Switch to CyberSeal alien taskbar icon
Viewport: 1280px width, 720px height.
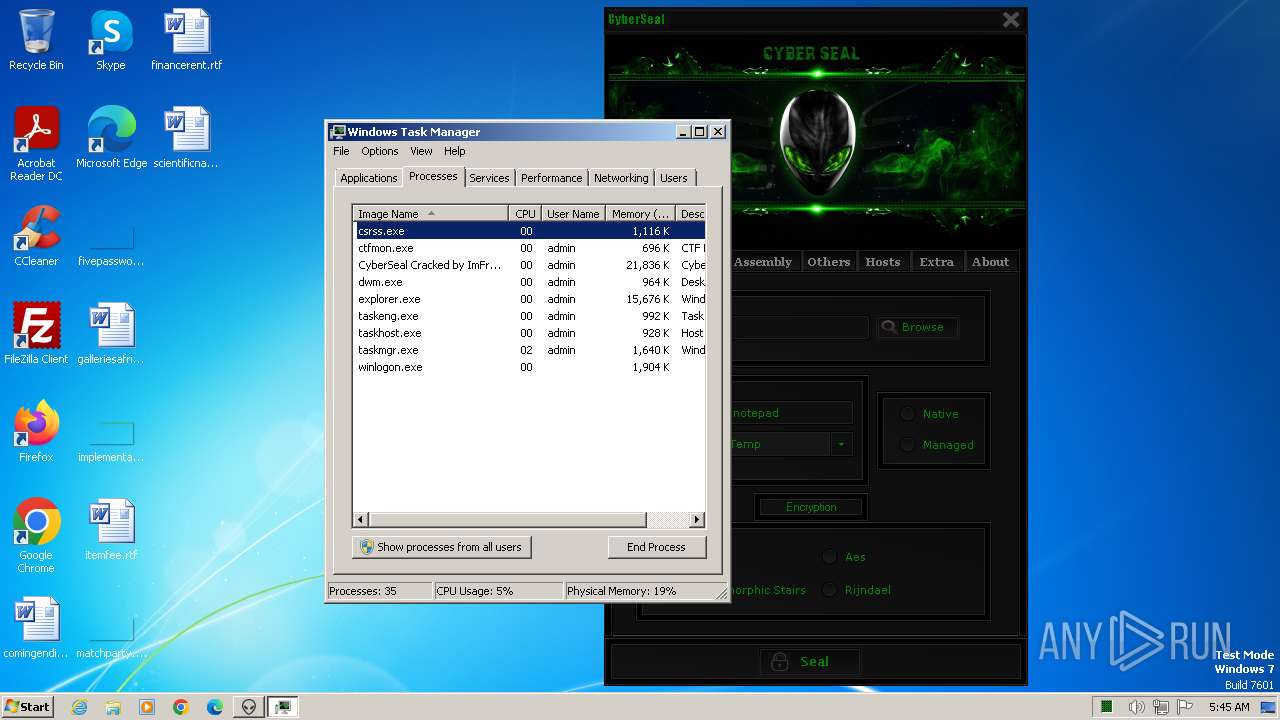[249, 707]
